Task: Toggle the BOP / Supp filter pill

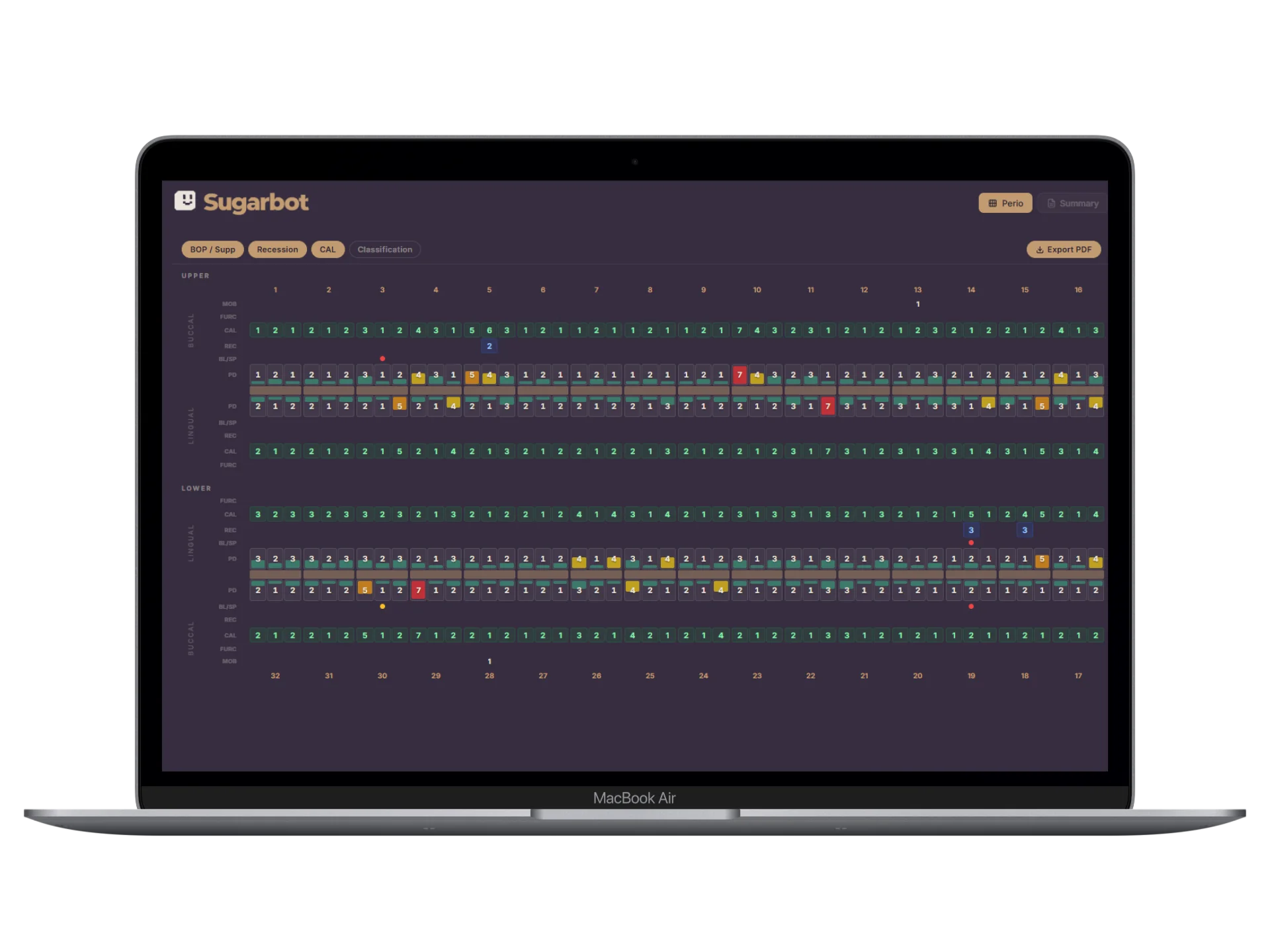Action: click(x=212, y=249)
